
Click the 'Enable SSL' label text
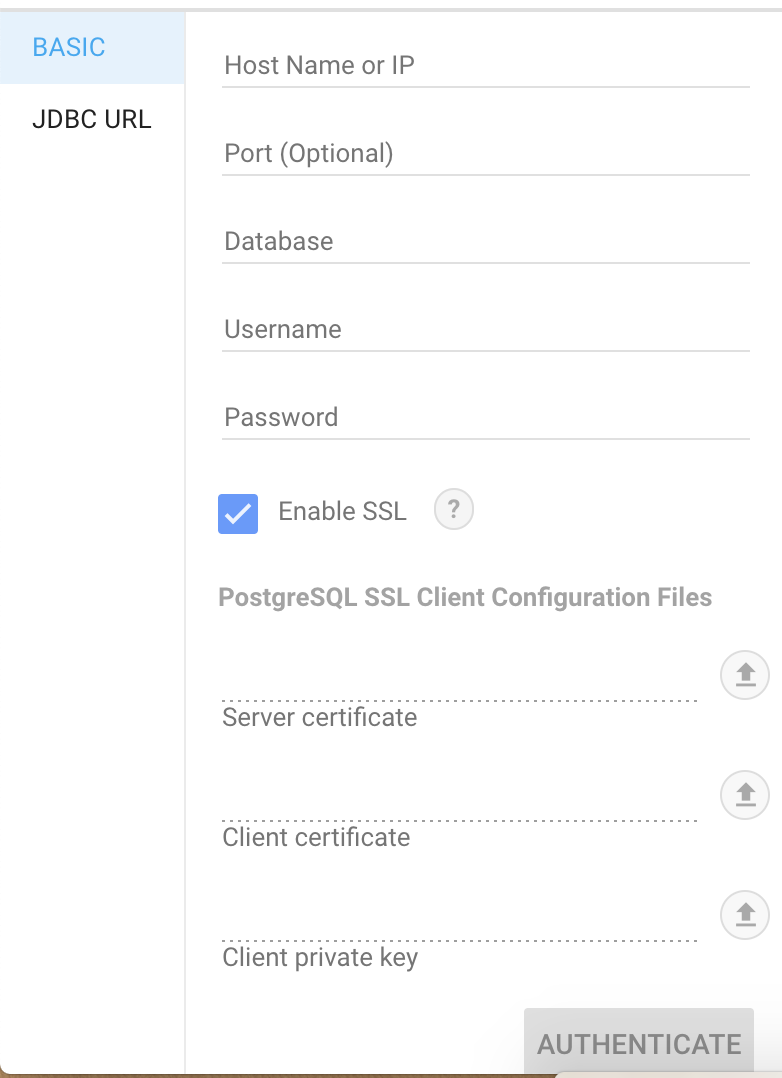click(343, 512)
